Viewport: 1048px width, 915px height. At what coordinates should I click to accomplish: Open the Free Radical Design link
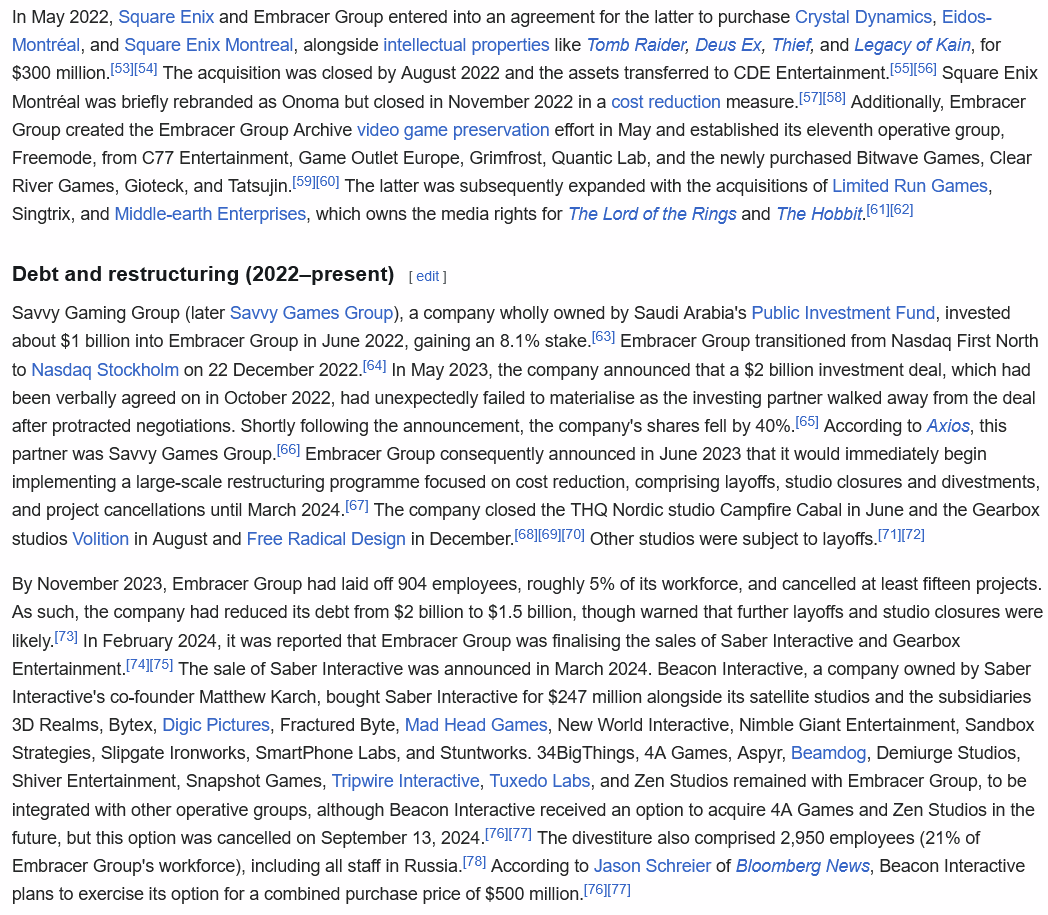326,539
